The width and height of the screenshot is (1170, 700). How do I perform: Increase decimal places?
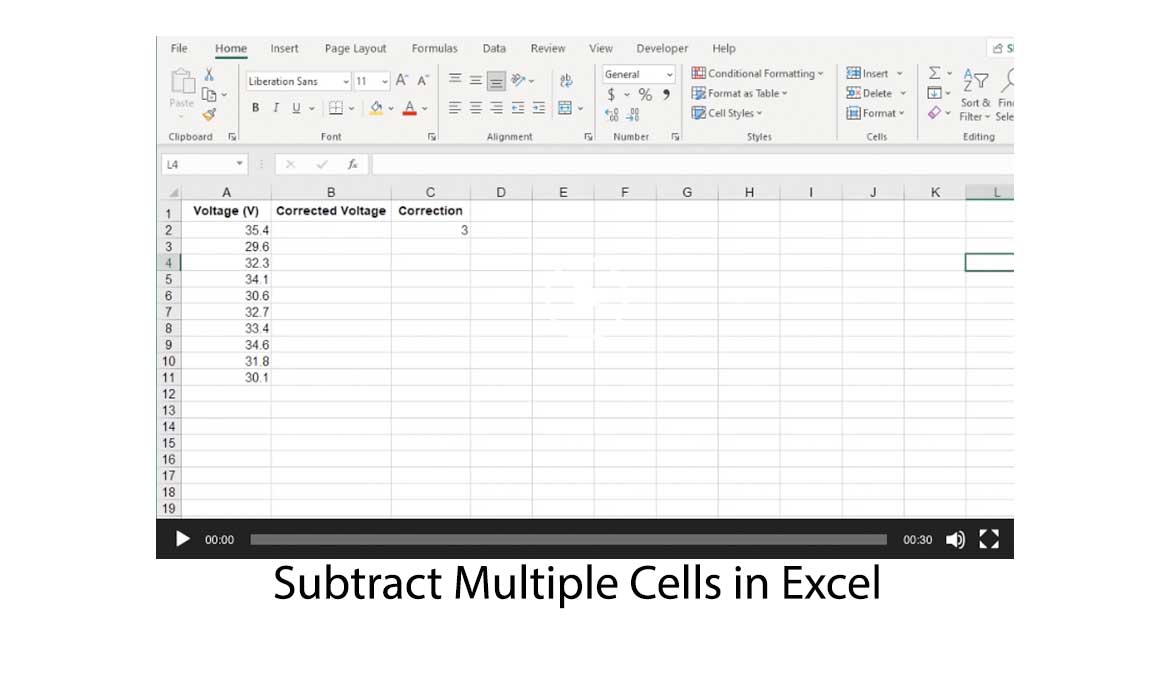point(610,114)
